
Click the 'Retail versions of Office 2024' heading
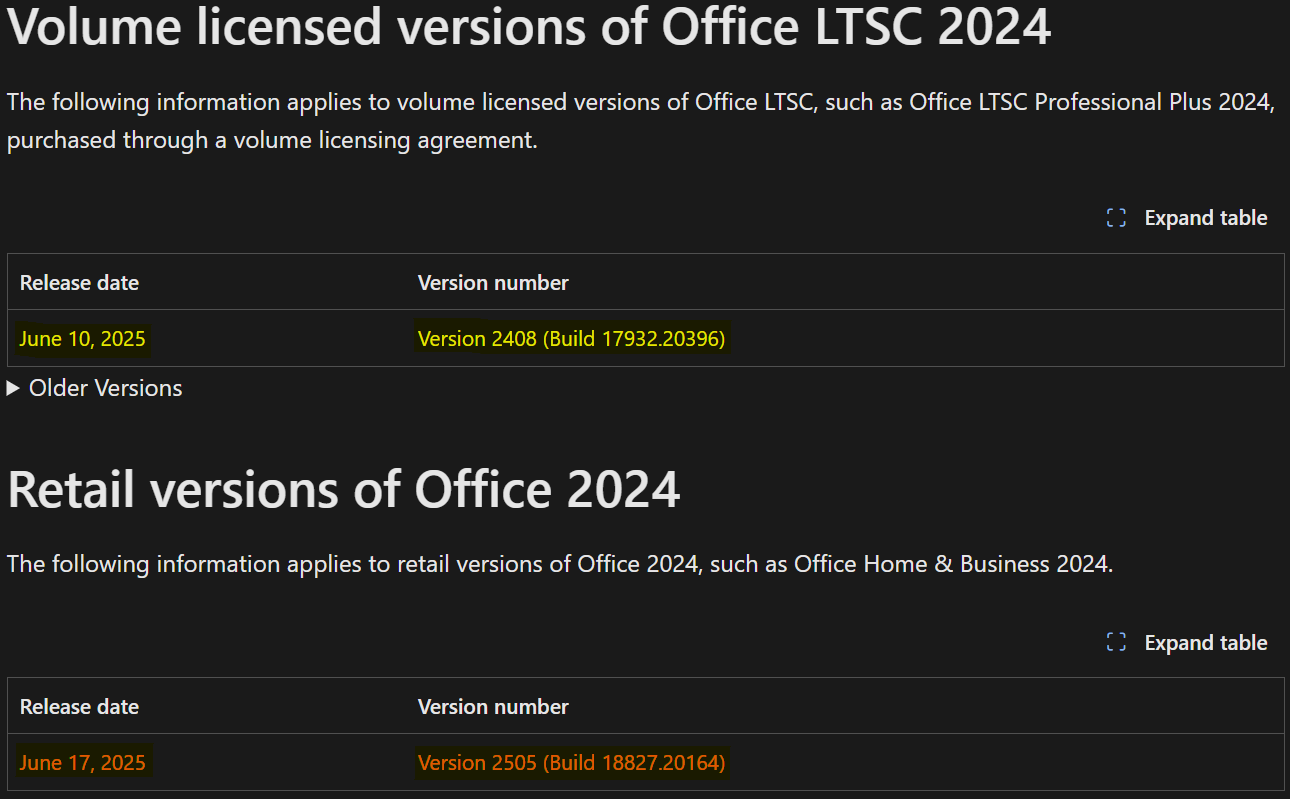(344, 489)
